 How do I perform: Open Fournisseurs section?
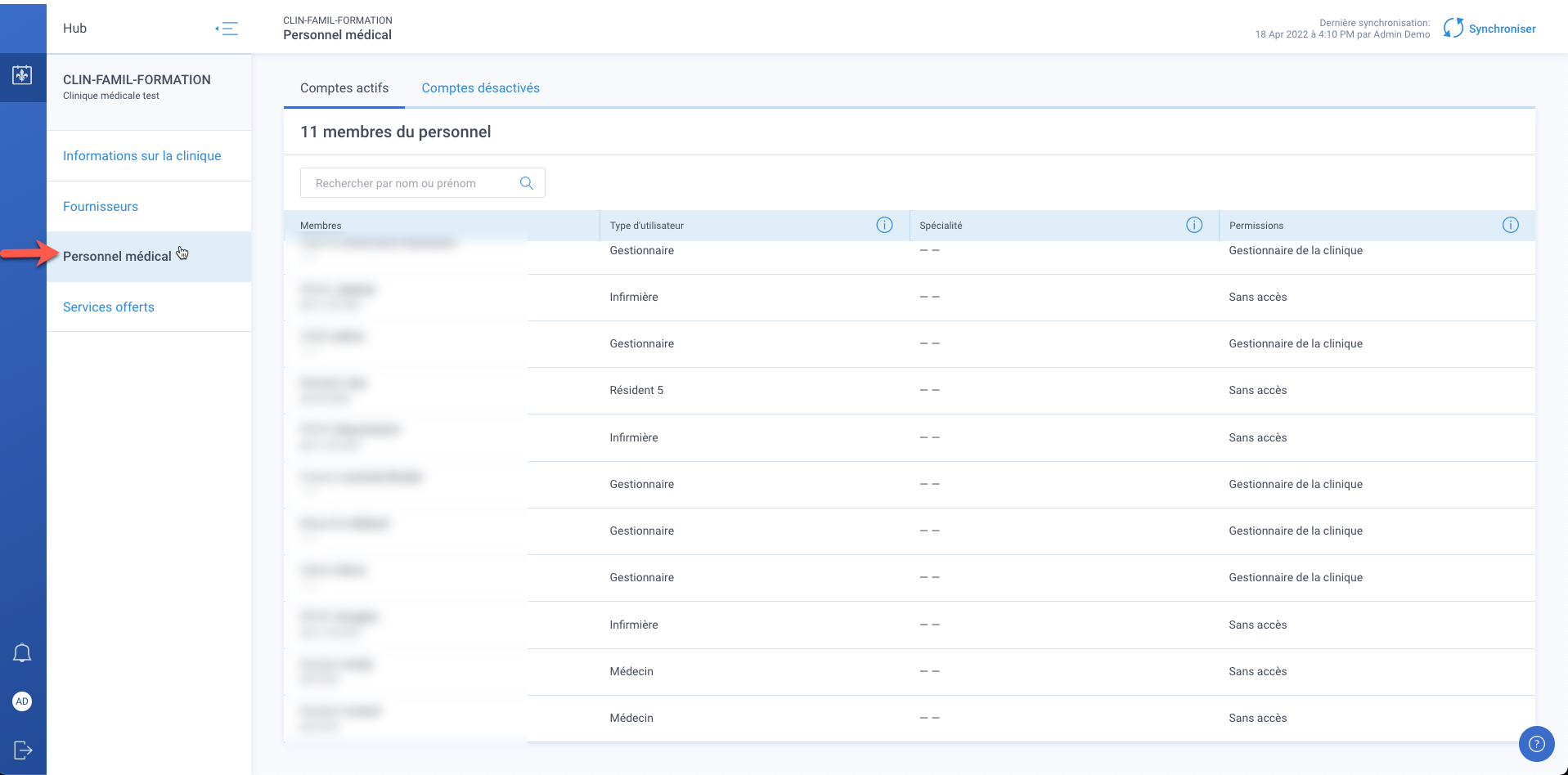[101, 207]
